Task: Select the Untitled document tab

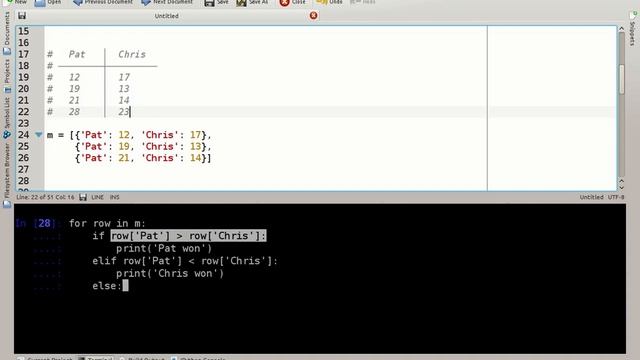Action: 167,16
